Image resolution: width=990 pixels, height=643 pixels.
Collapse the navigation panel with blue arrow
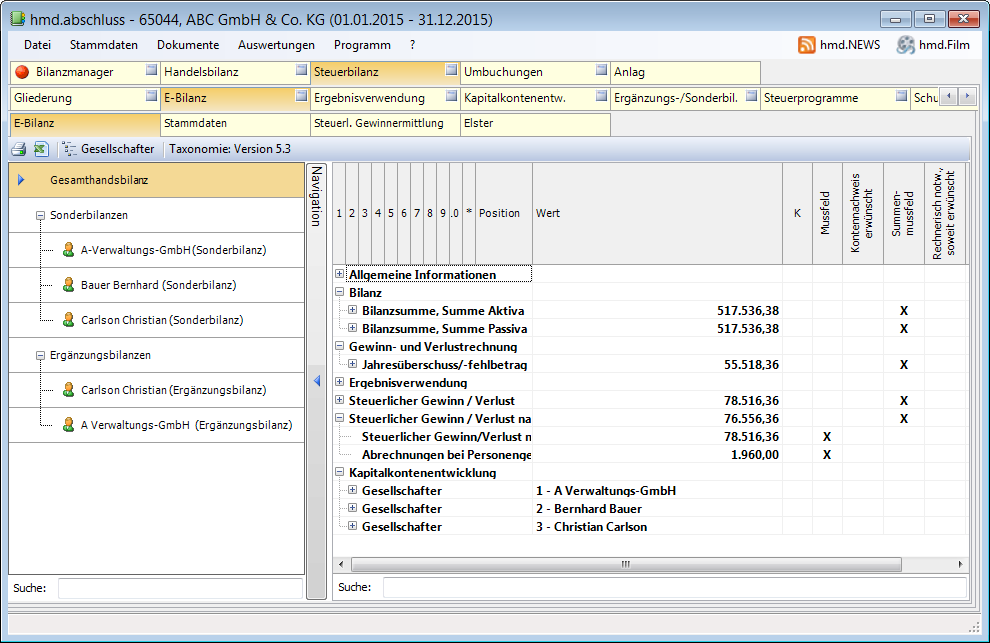click(x=317, y=381)
